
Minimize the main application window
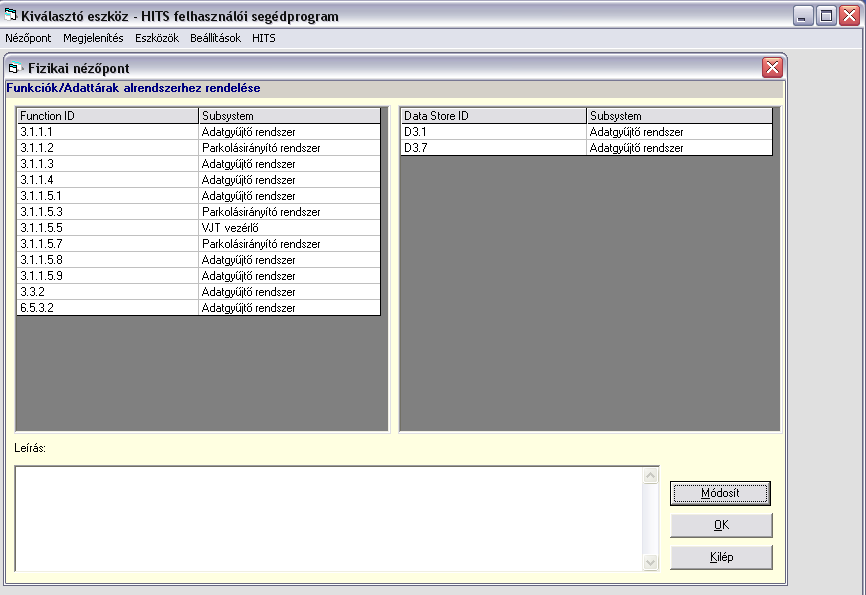[x=803, y=15]
